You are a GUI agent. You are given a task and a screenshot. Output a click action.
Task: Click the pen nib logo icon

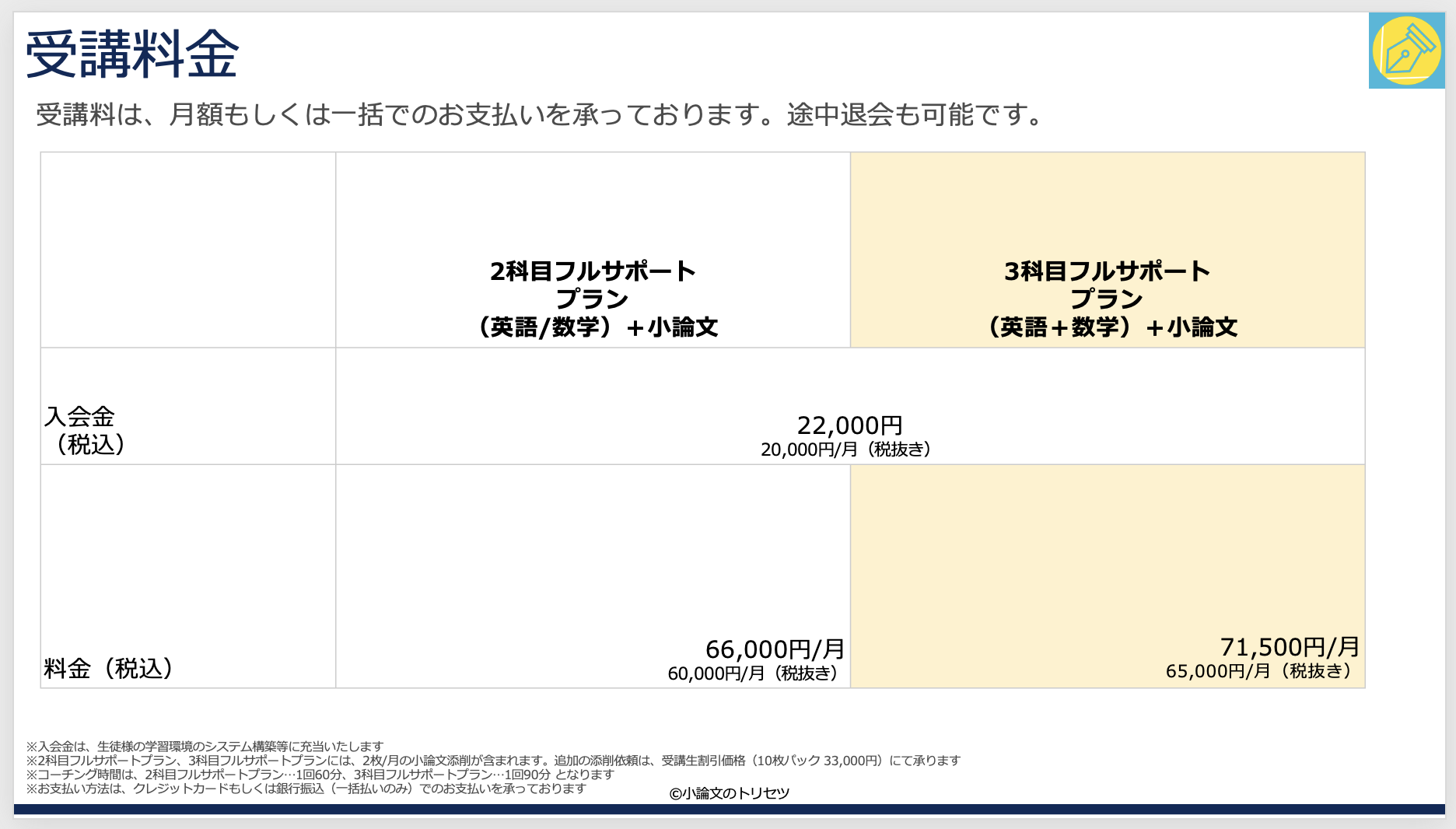1406,51
